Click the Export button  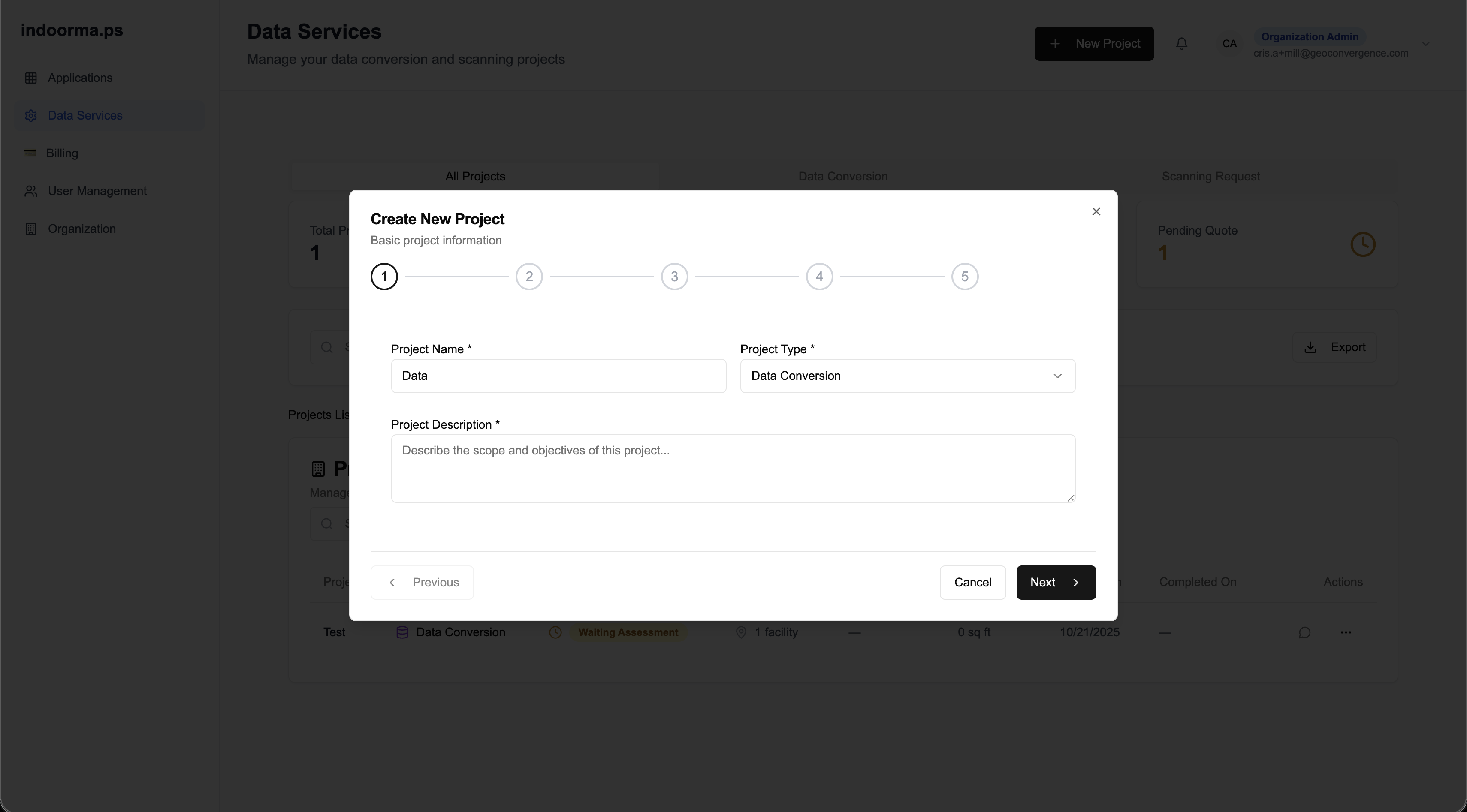1334,347
